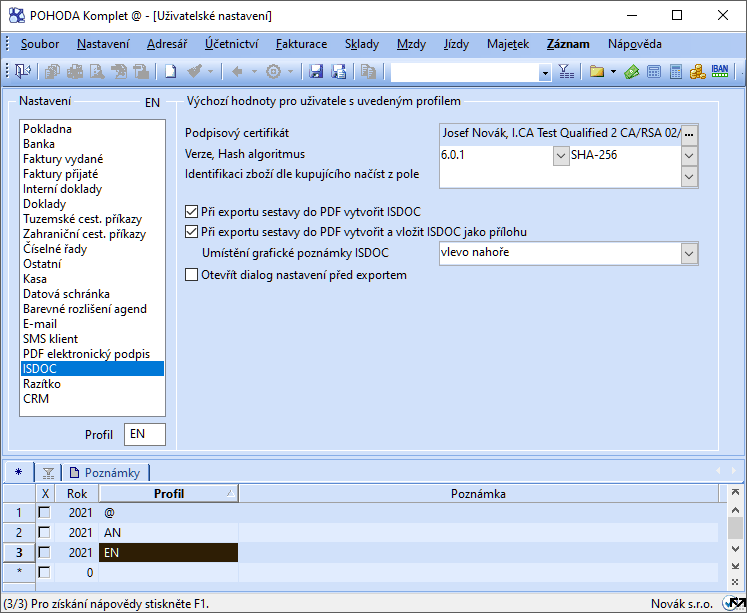Open 'vlevo nahoře' placement dropdown
This screenshot has width=747, height=613.
pyautogui.click(x=689, y=253)
